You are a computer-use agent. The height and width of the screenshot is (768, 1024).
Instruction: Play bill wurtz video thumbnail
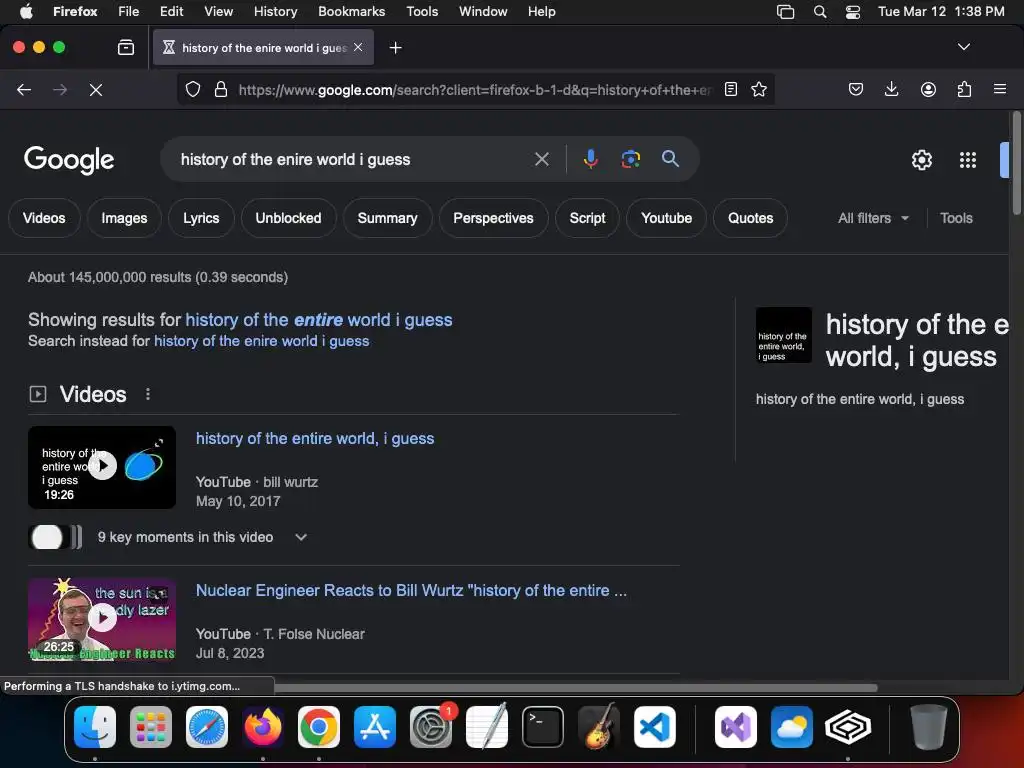coord(102,467)
